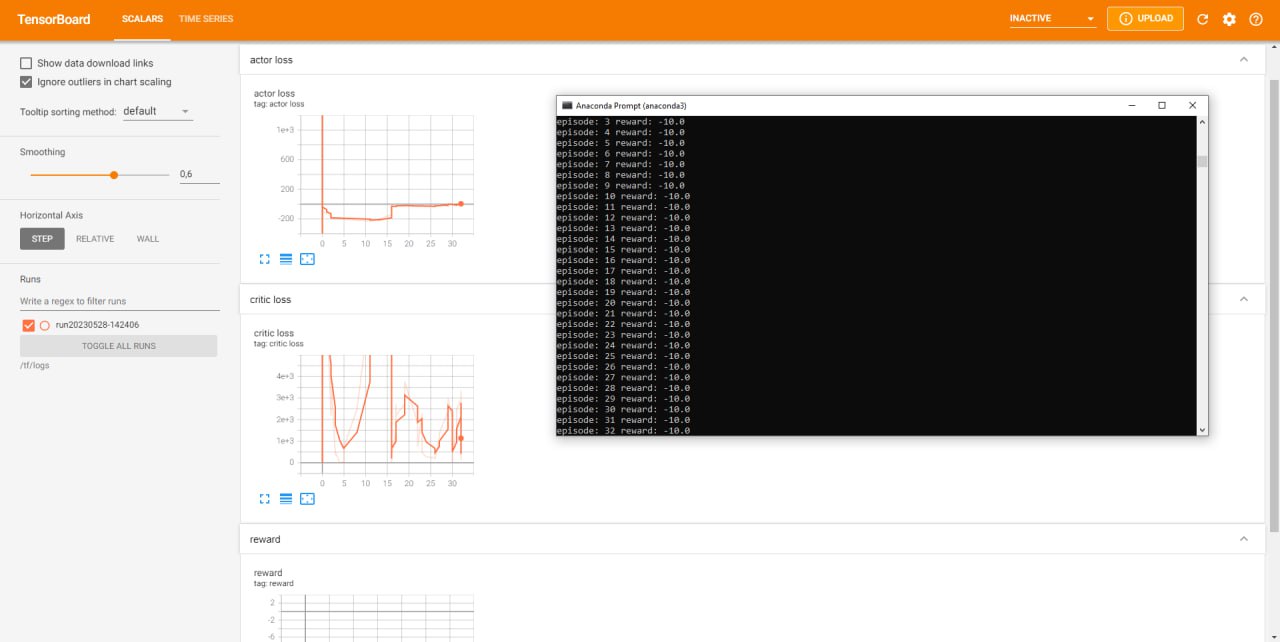Image resolution: width=1280 pixels, height=642 pixels.
Task: Select RELATIVE horizontal axis option
Action: [x=95, y=239]
